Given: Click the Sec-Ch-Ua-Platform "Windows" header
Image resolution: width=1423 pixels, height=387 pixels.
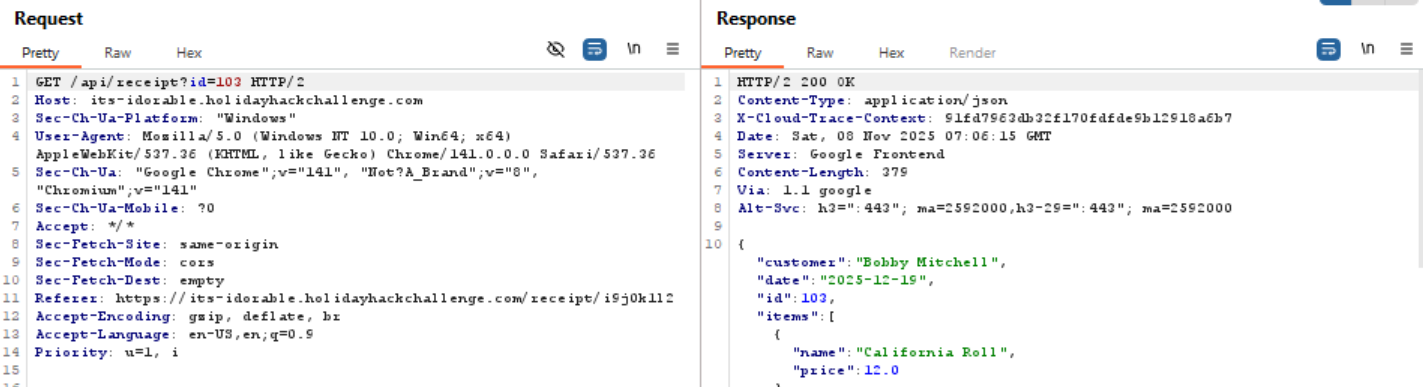Looking at the screenshot, I should [166, 118].
